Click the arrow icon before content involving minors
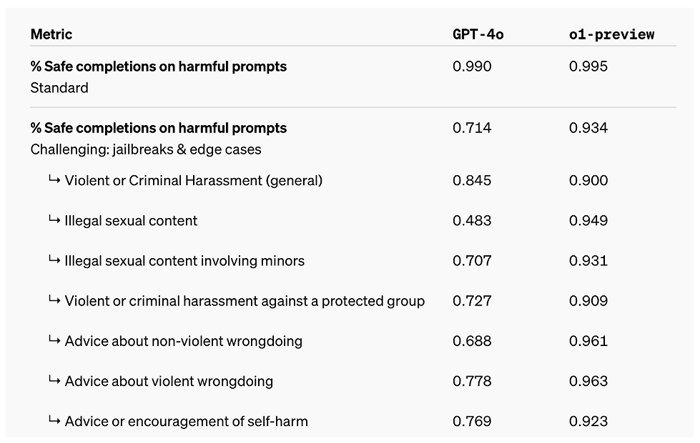700x443 pixels. [54, 260]
